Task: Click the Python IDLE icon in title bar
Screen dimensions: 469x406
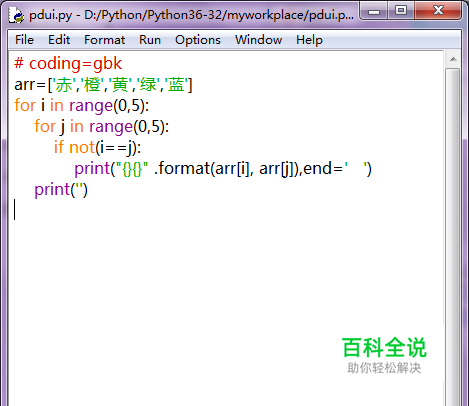Action: coord(16,15)
